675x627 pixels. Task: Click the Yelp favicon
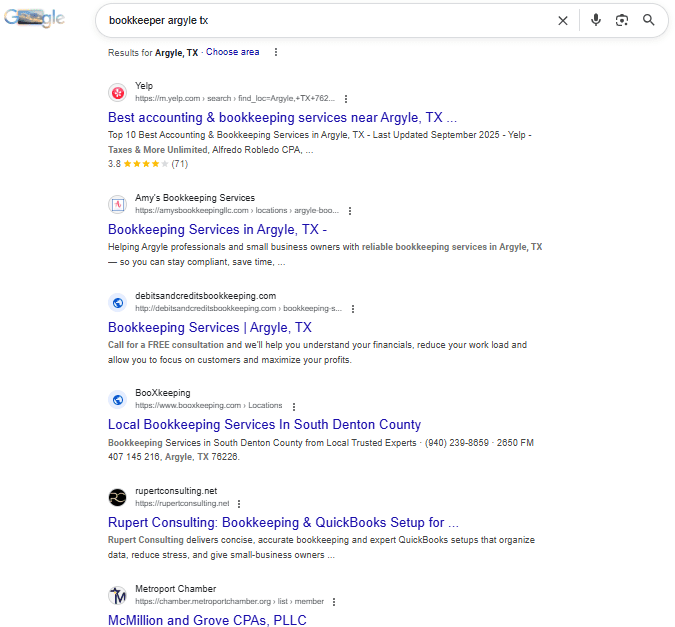point(118,93)
